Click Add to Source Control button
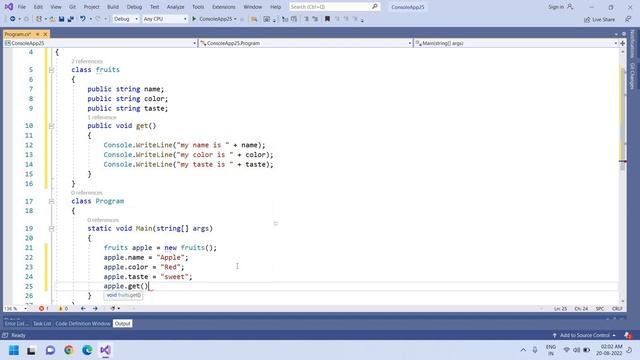This screenshot has width=640, height=360. click(584, 335)
